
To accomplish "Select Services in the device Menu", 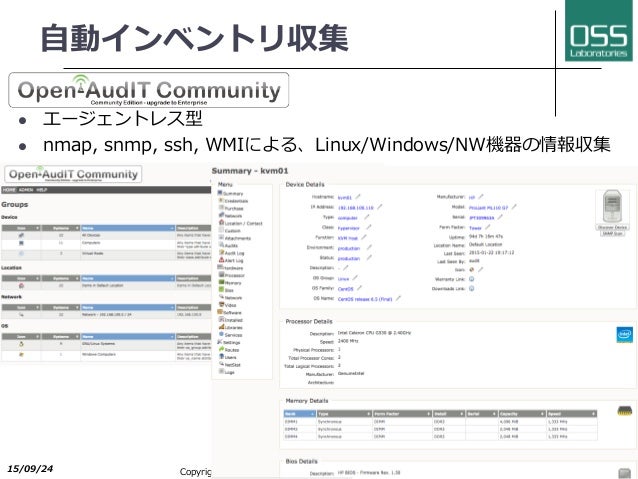I will [x=233, y=335].
